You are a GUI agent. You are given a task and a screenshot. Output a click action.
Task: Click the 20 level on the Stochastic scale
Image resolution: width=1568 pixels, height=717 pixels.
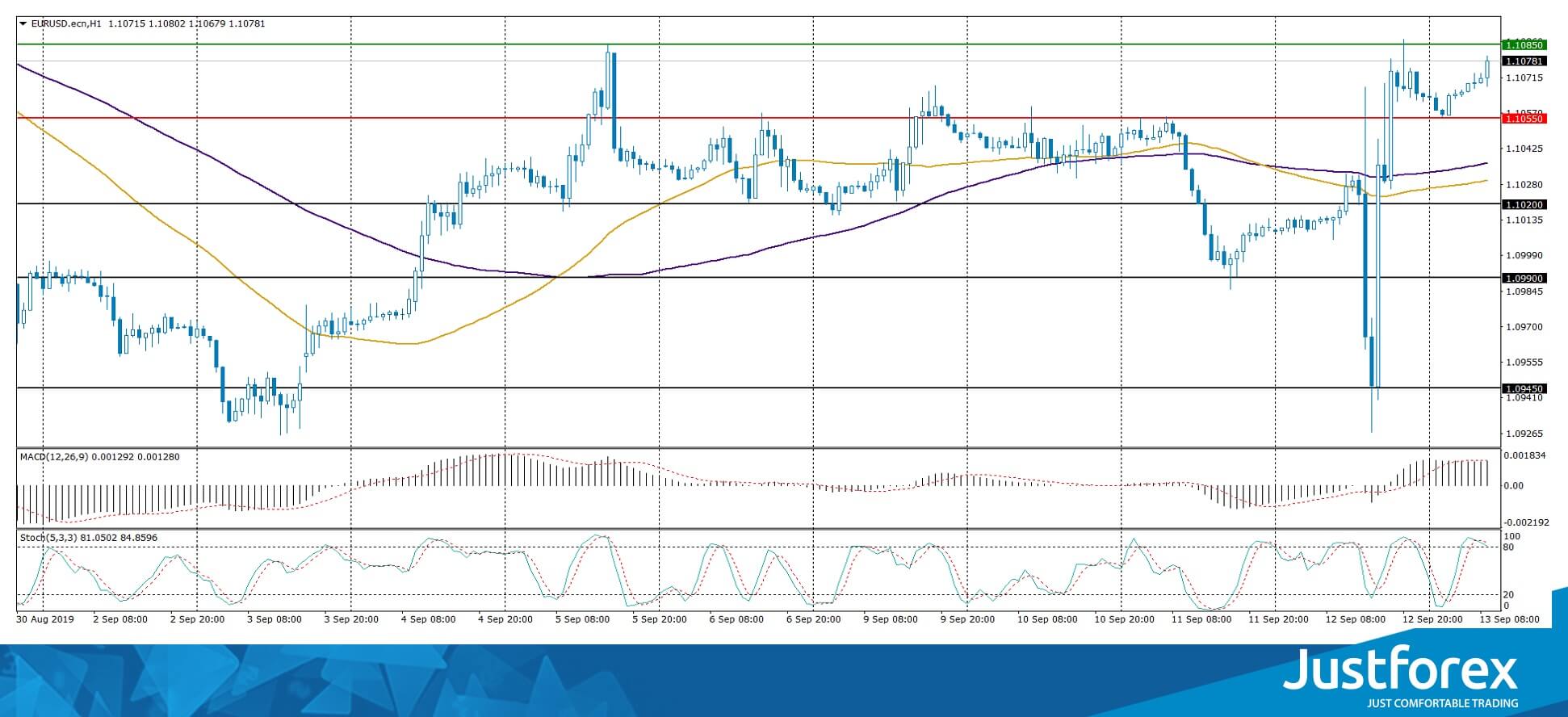click(x=1509, y=595)
